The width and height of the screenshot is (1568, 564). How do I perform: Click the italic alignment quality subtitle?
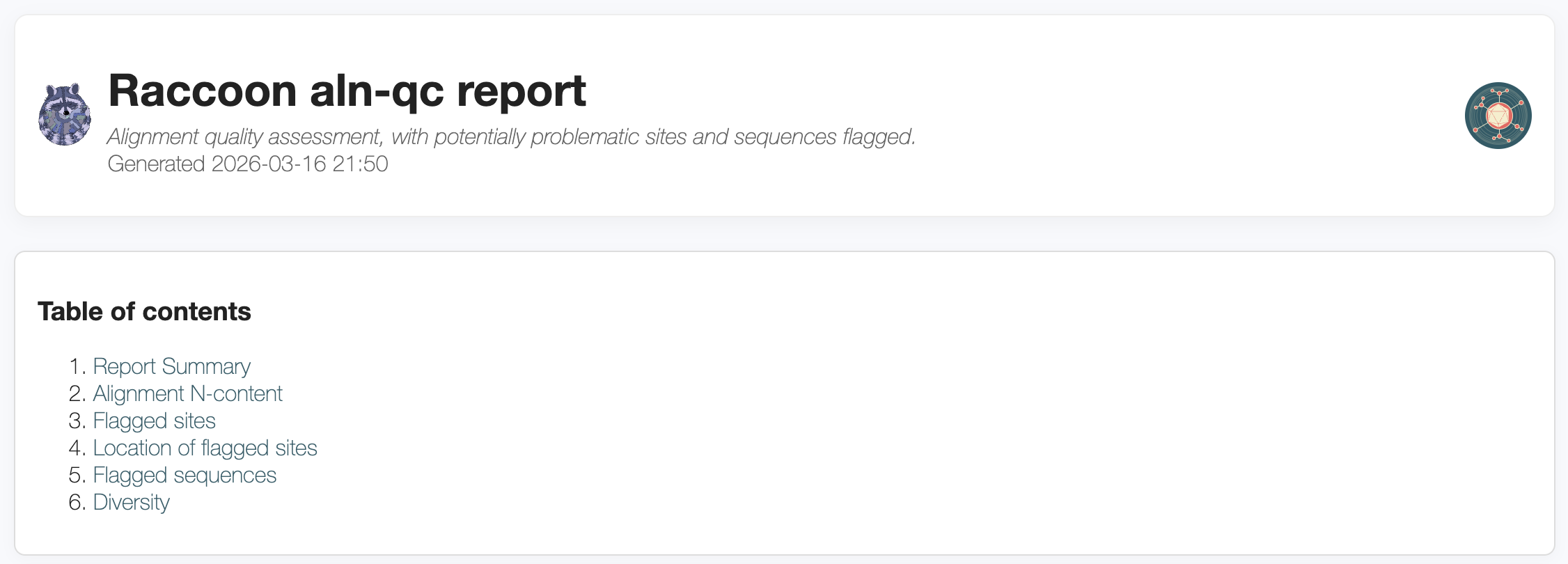click(511, 136)
